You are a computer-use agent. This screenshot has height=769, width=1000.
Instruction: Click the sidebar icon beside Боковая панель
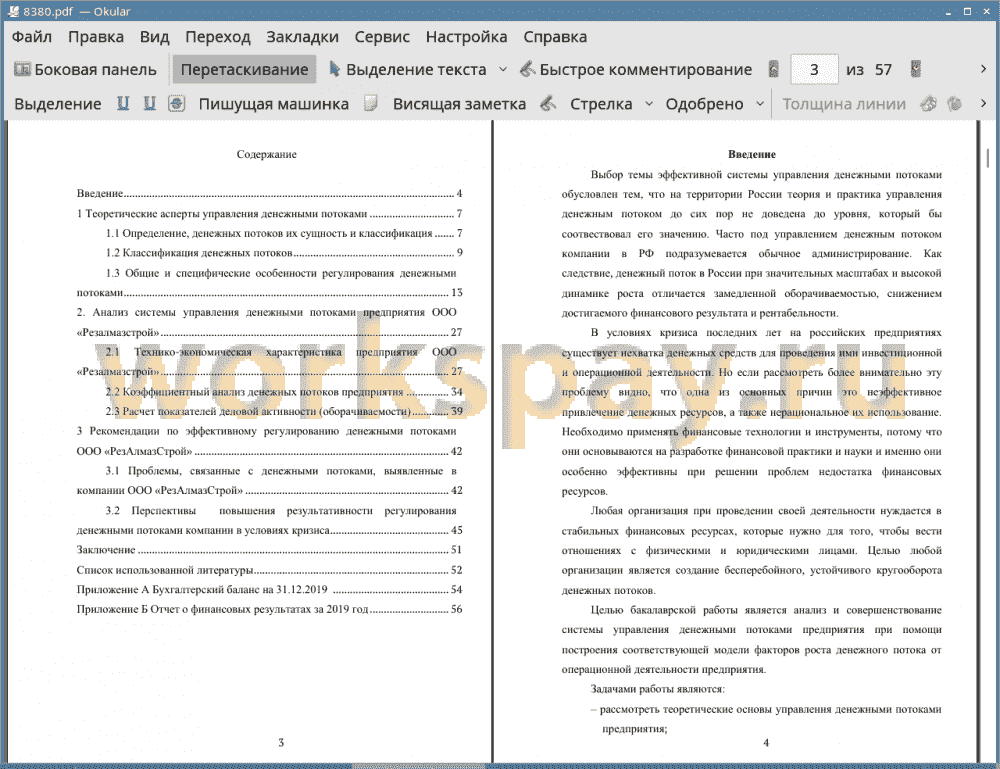pyautogui.click(x=22, y=69)
